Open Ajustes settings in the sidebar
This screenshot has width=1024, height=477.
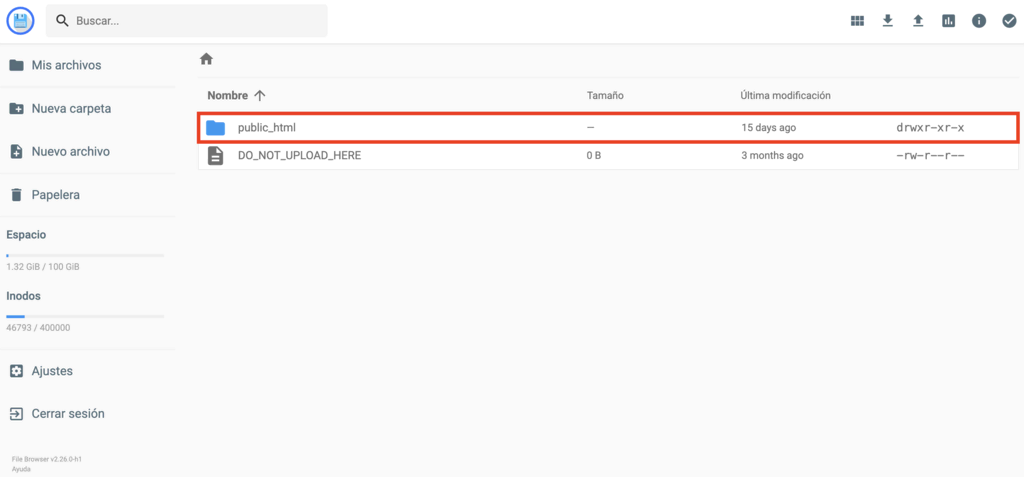click(x=52, y=371)
